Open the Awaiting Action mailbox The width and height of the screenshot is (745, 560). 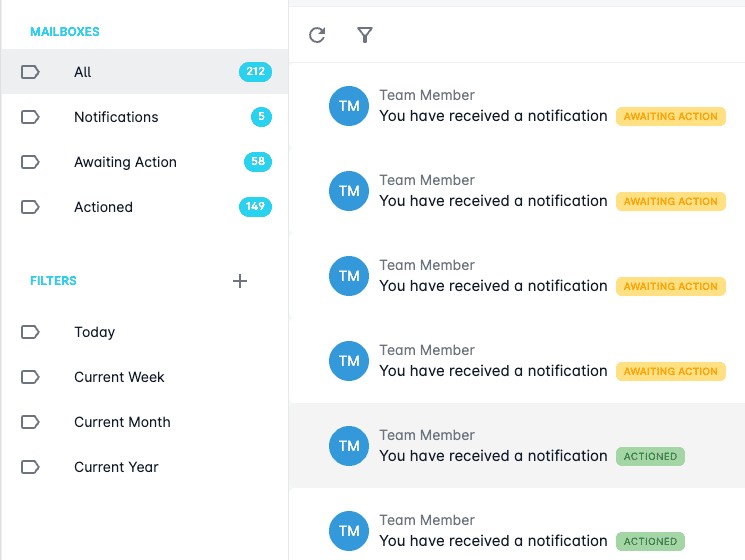tap(145, 162)
